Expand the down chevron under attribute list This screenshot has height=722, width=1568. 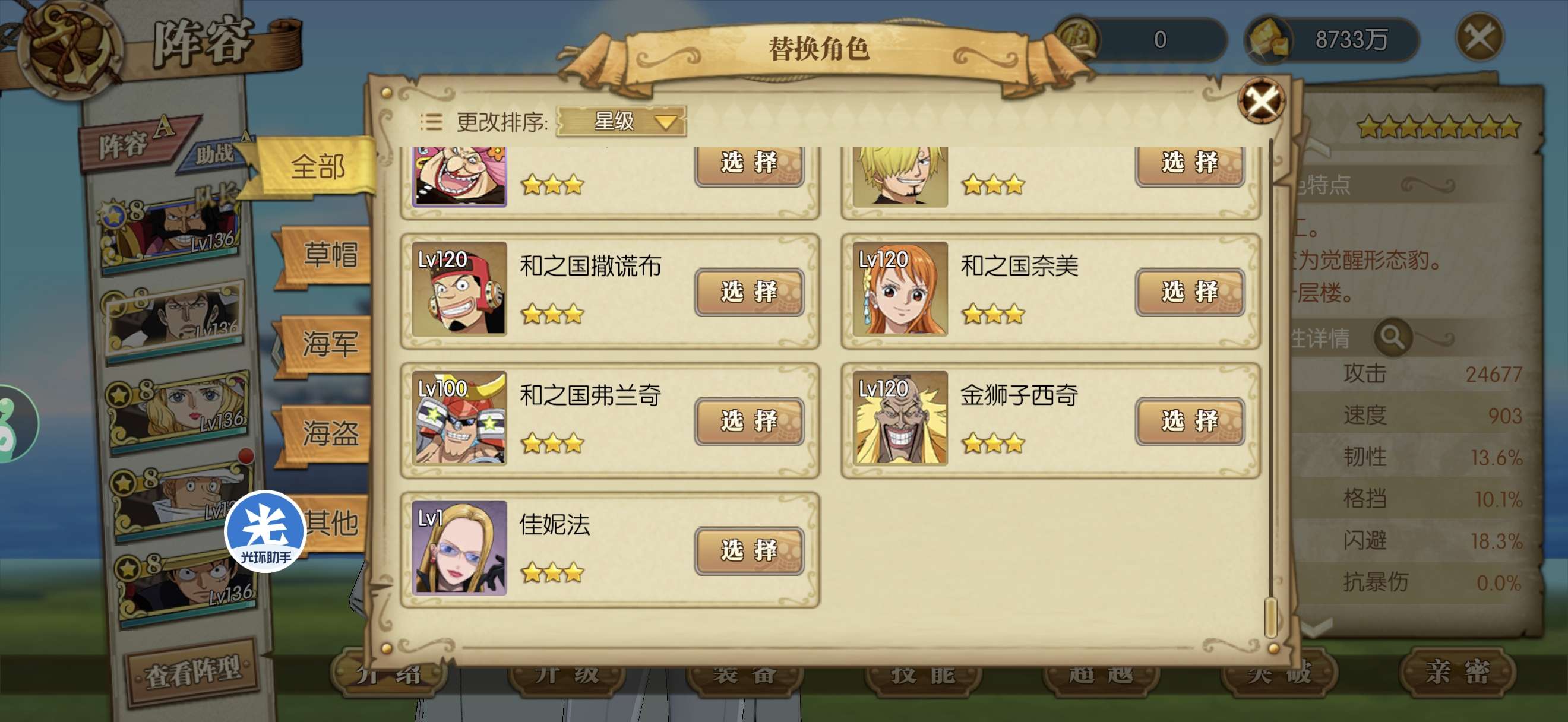[1318, 626]
